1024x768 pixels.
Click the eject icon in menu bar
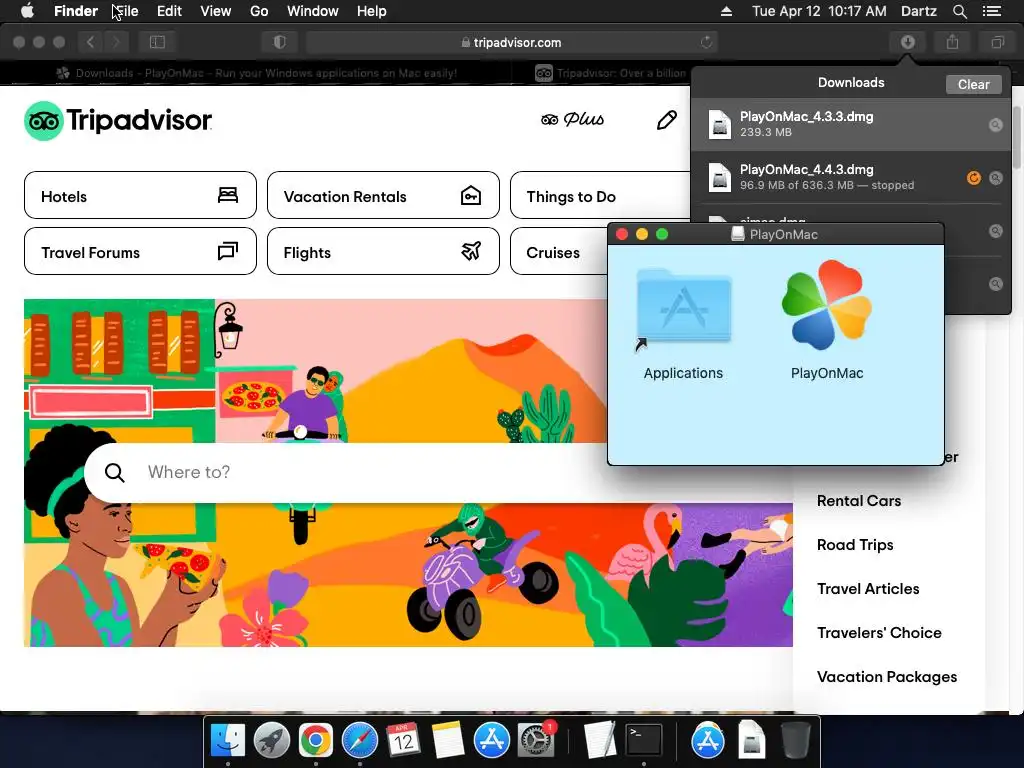tap(726, 11)
